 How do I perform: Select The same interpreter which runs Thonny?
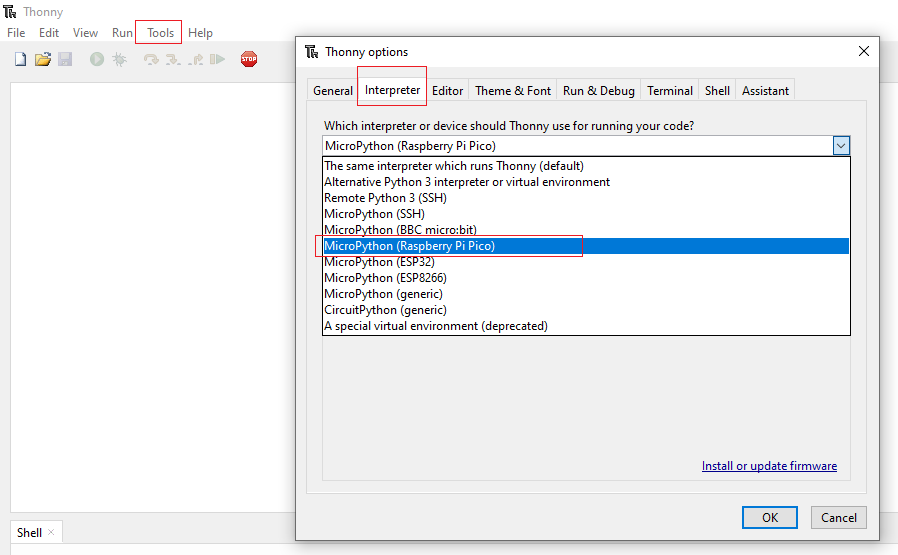586,166
